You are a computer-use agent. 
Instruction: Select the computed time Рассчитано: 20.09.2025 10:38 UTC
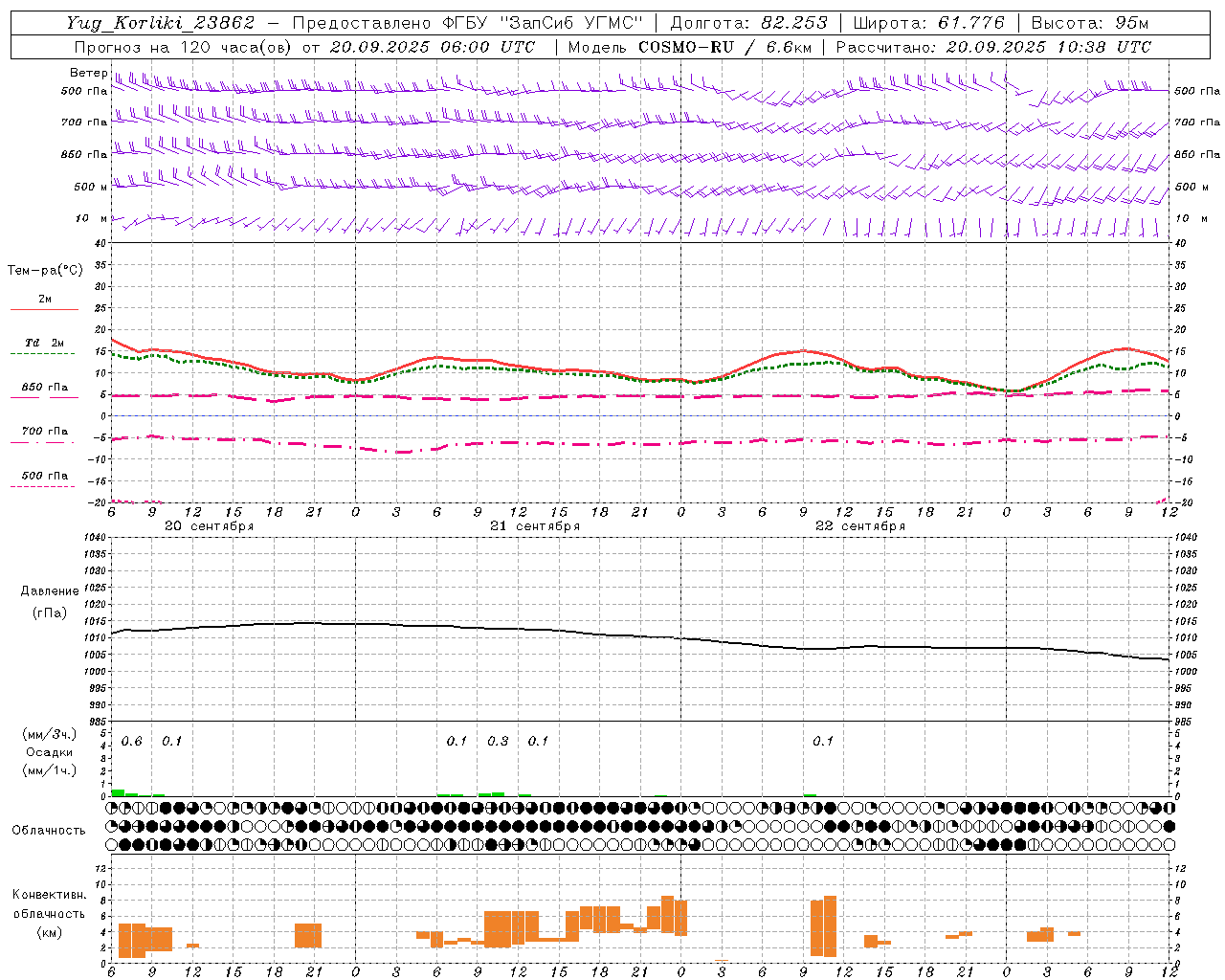(993, 47)
